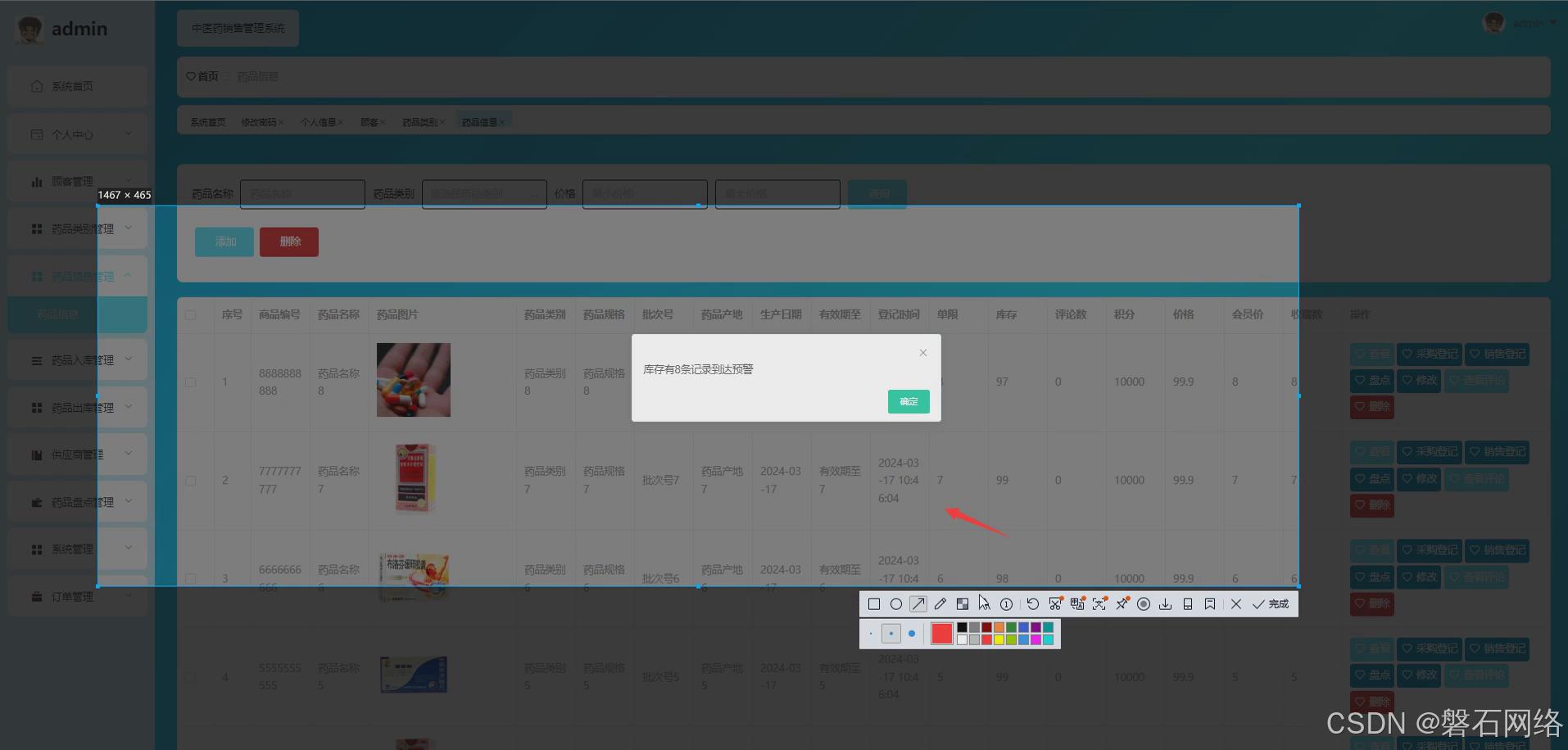Select the arrow drawing tool

(x=918, y=604)
